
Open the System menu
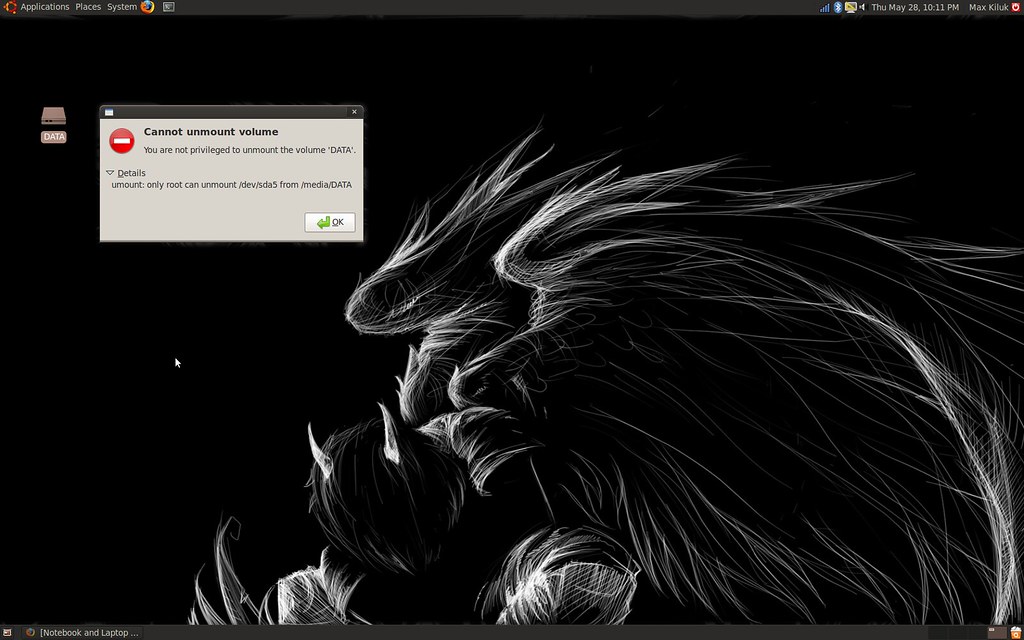pyautogui.click(x=122, y=7)
